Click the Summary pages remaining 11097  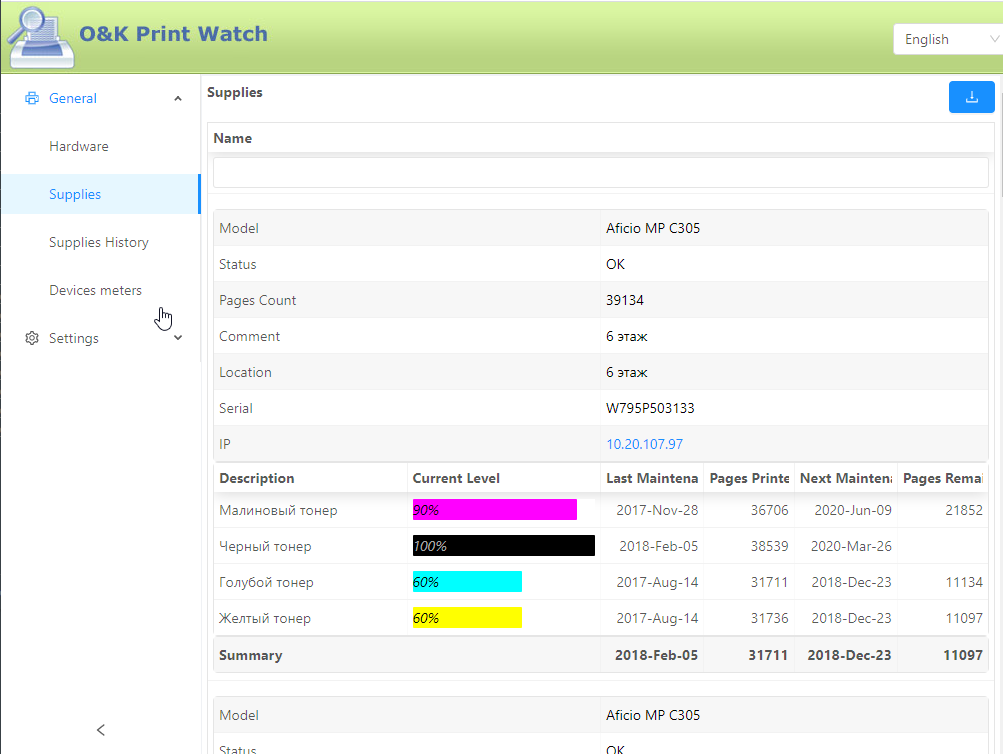(x=963, y=655)
